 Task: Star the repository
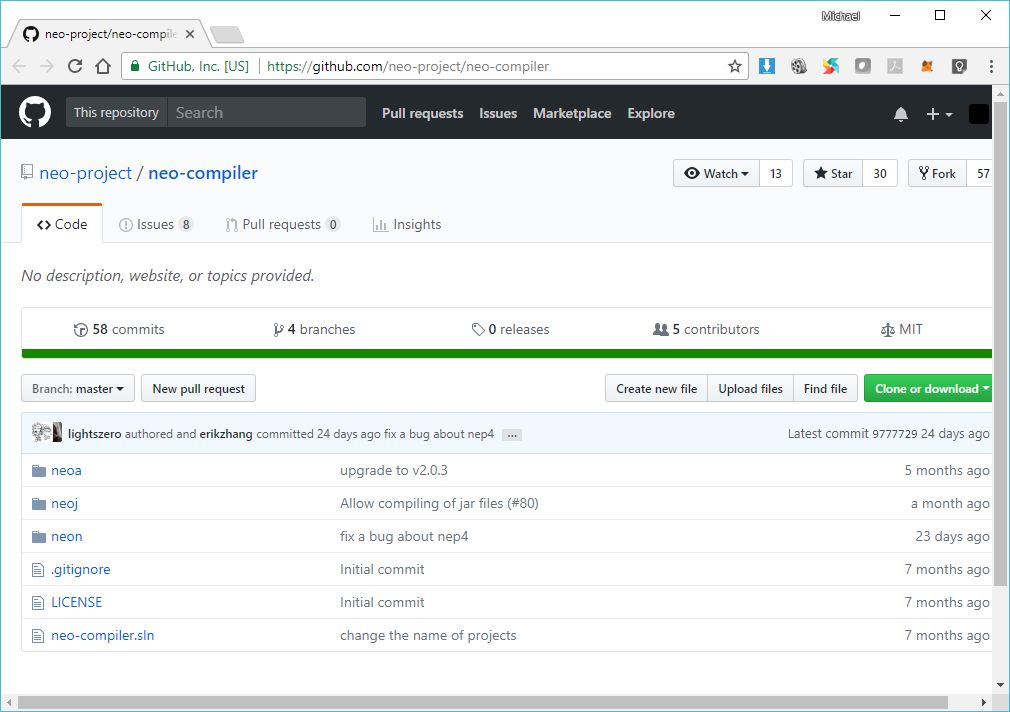click(x=832, y=173)
